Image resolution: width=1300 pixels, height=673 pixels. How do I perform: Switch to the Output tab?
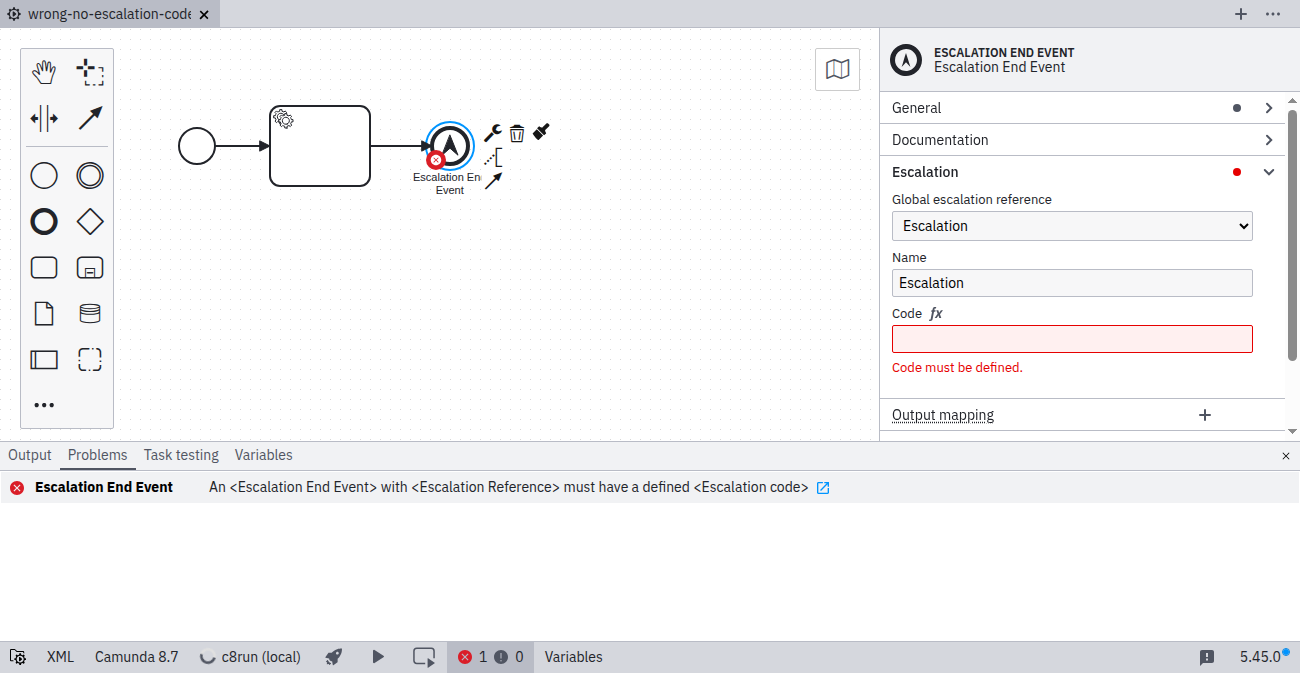30,455
